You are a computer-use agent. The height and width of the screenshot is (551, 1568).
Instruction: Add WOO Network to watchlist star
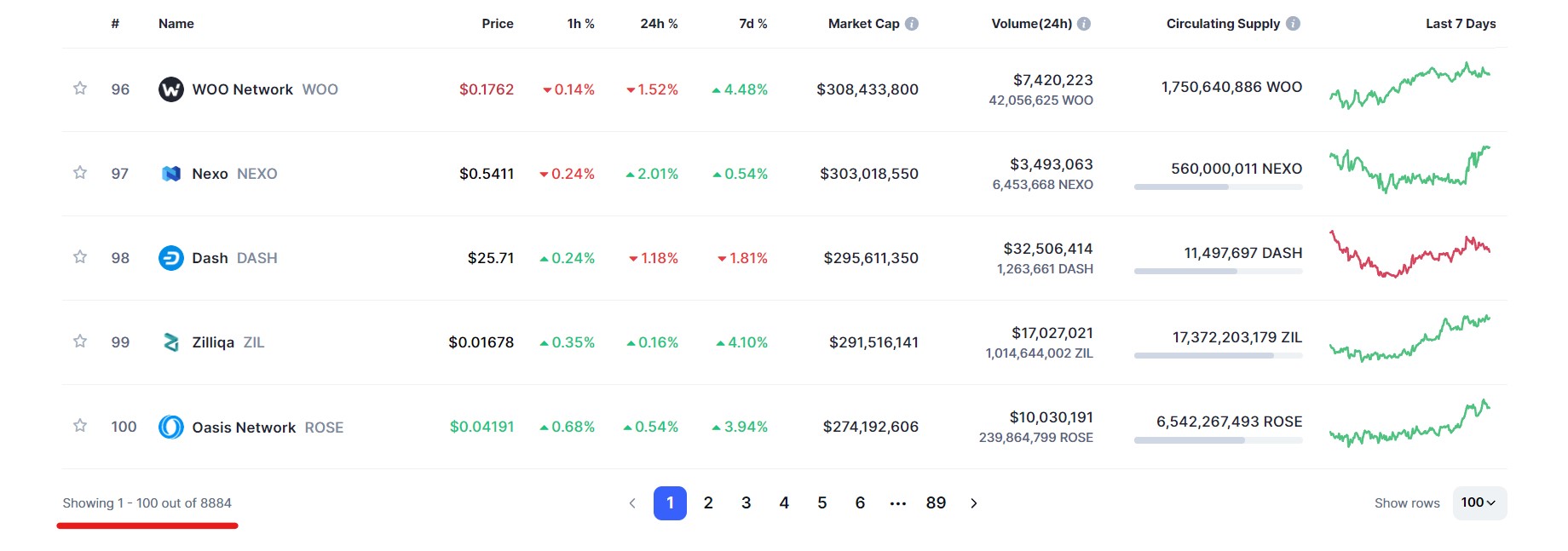tap(80, 88)
